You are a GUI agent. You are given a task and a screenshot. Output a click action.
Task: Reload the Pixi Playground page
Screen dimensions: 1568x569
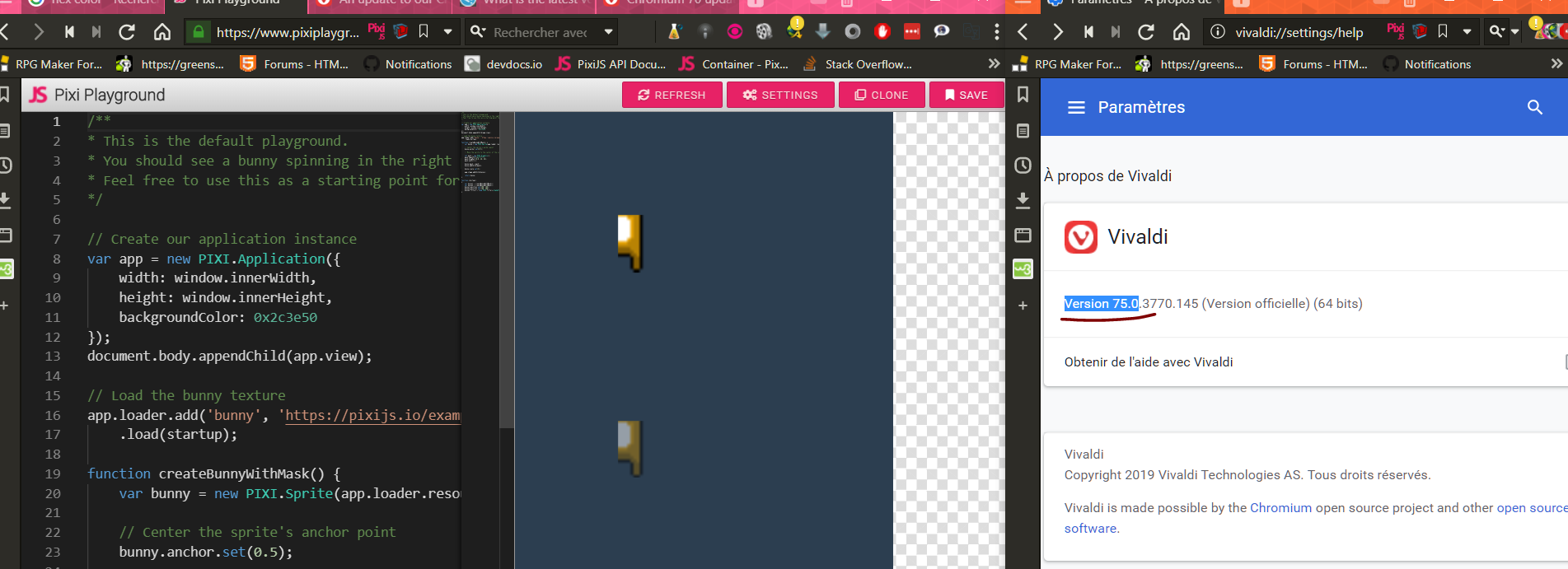[127, 32]
